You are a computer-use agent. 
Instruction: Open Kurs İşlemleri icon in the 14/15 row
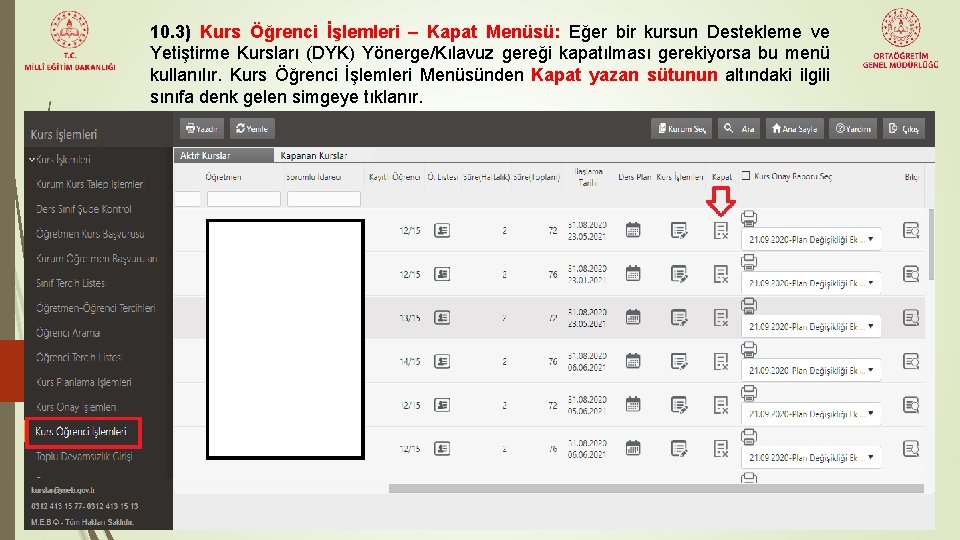[679, 361]
